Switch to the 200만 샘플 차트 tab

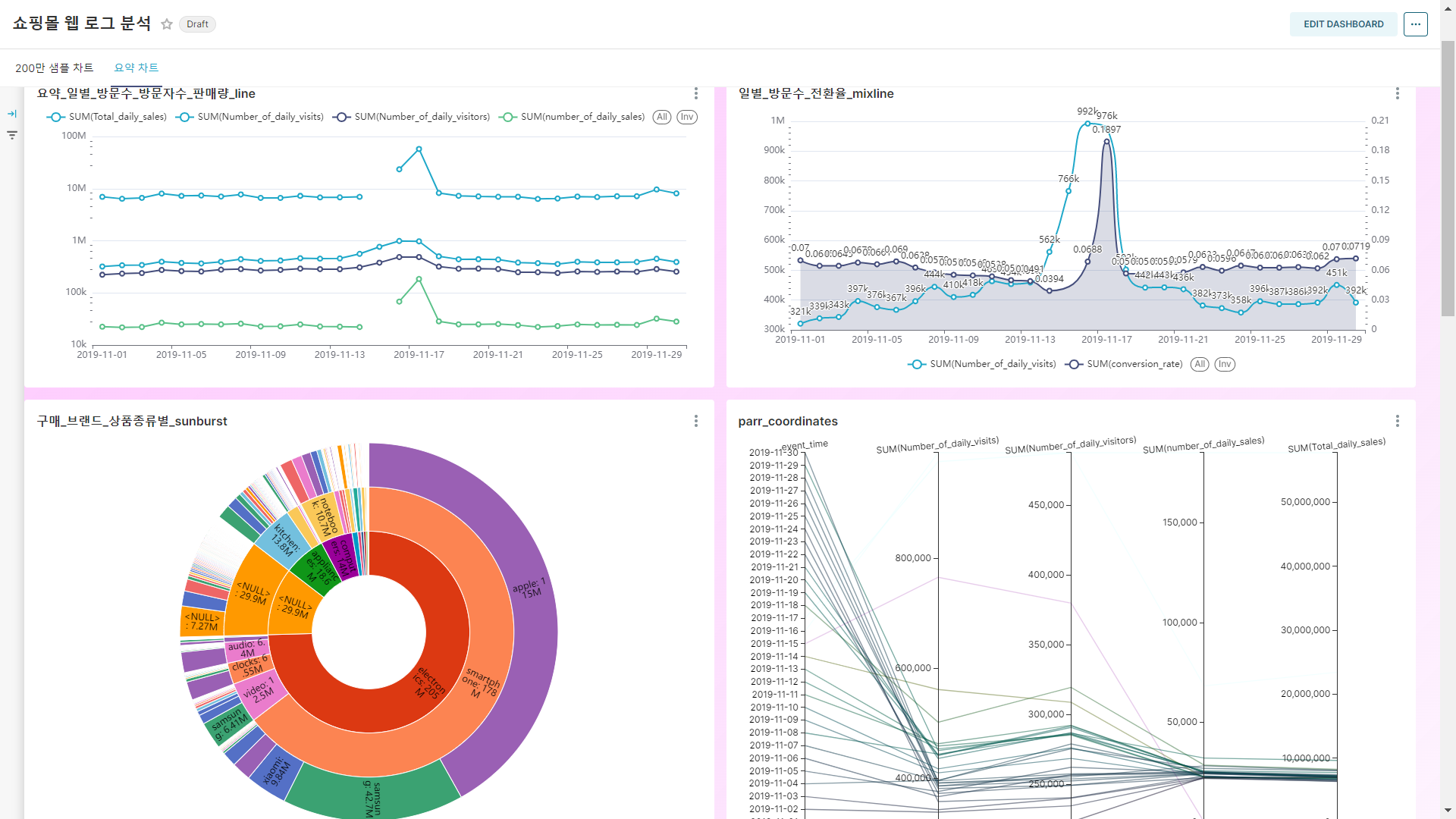coord(54,68)
